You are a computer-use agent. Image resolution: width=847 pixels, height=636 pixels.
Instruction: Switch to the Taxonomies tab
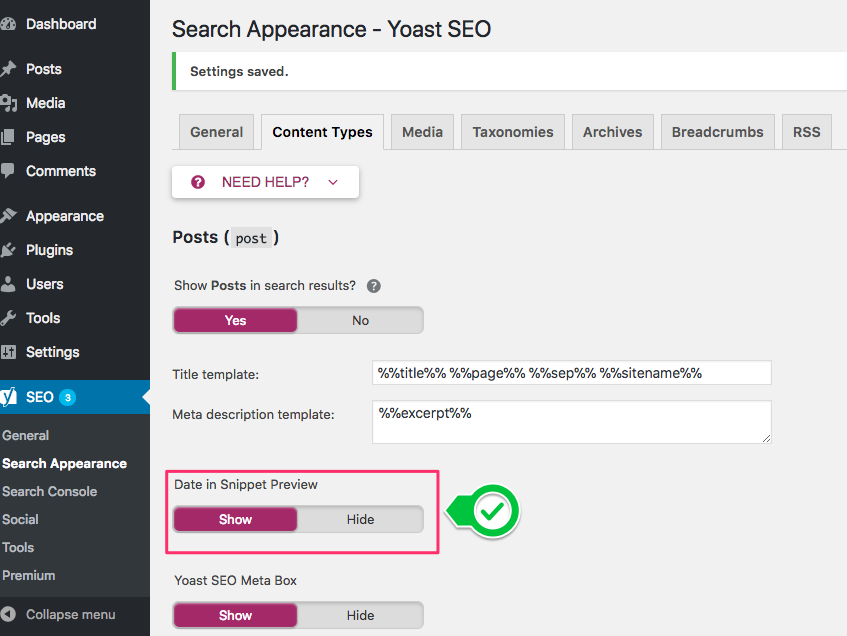513,132
